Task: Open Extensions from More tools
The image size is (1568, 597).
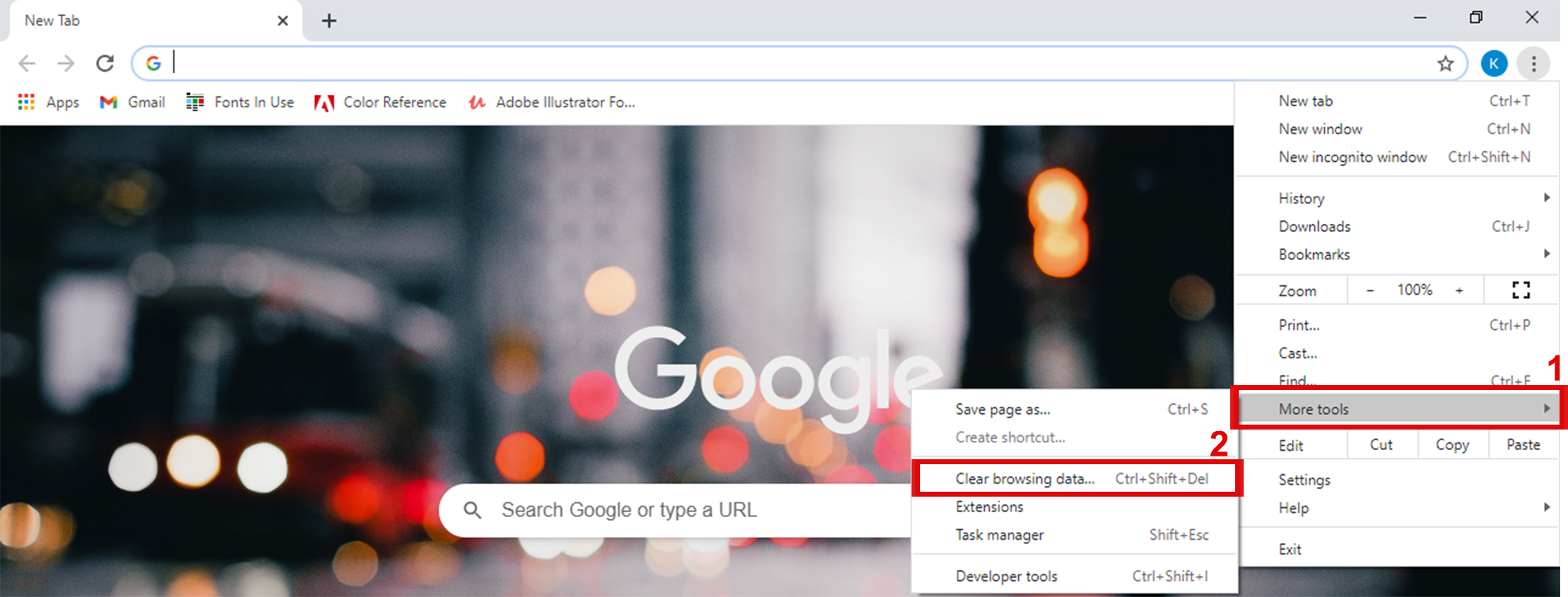Action: pos(1075,507)
